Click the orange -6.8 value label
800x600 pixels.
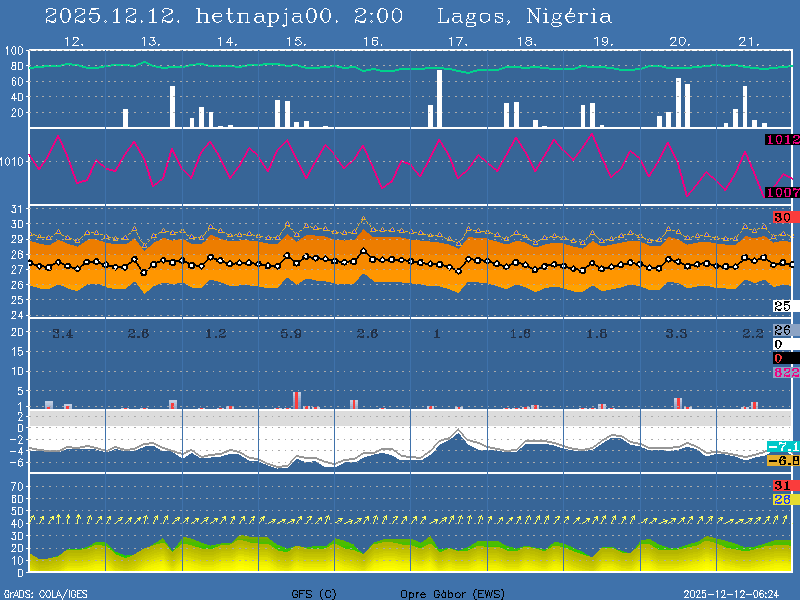click(x=782, y=460)
